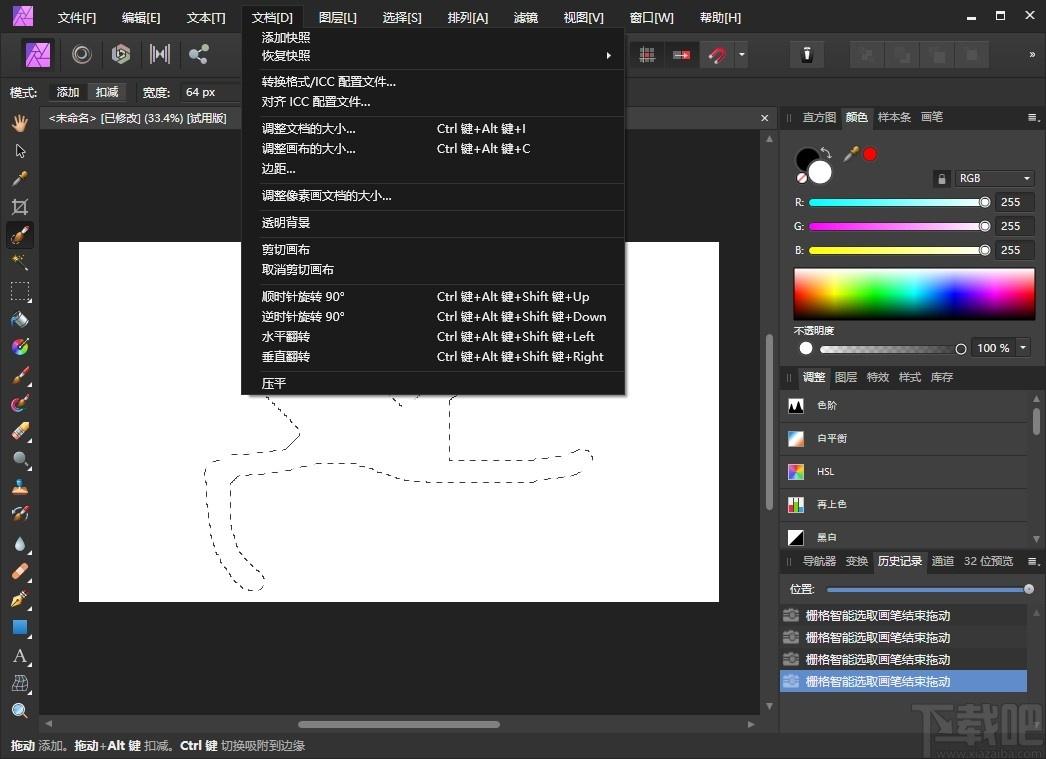Pick a color from the spectrum box
Image resolution: width=1046 pixels, height=759 pixels.
914,294
